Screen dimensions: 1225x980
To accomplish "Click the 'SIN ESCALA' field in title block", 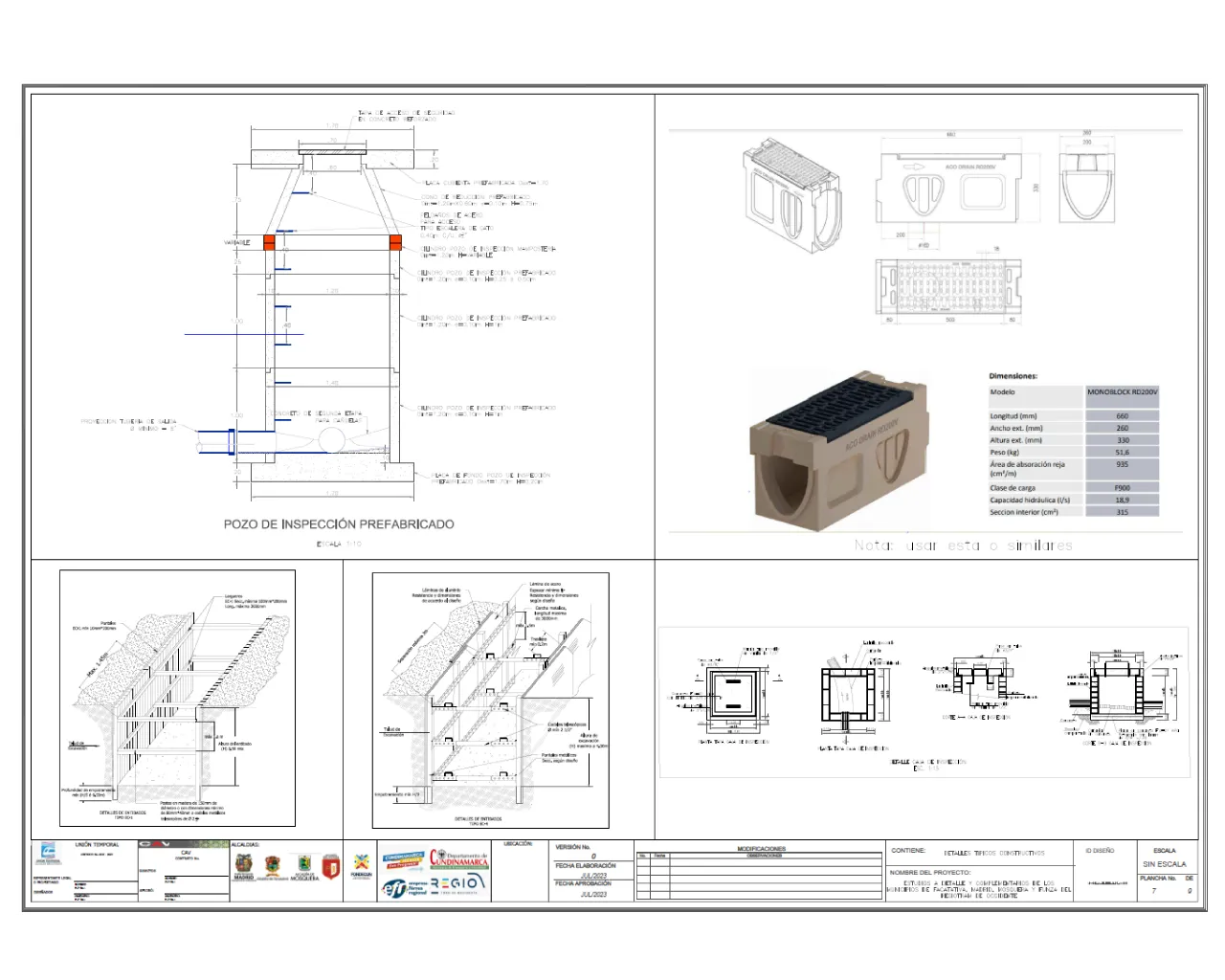I will 1164,864.
